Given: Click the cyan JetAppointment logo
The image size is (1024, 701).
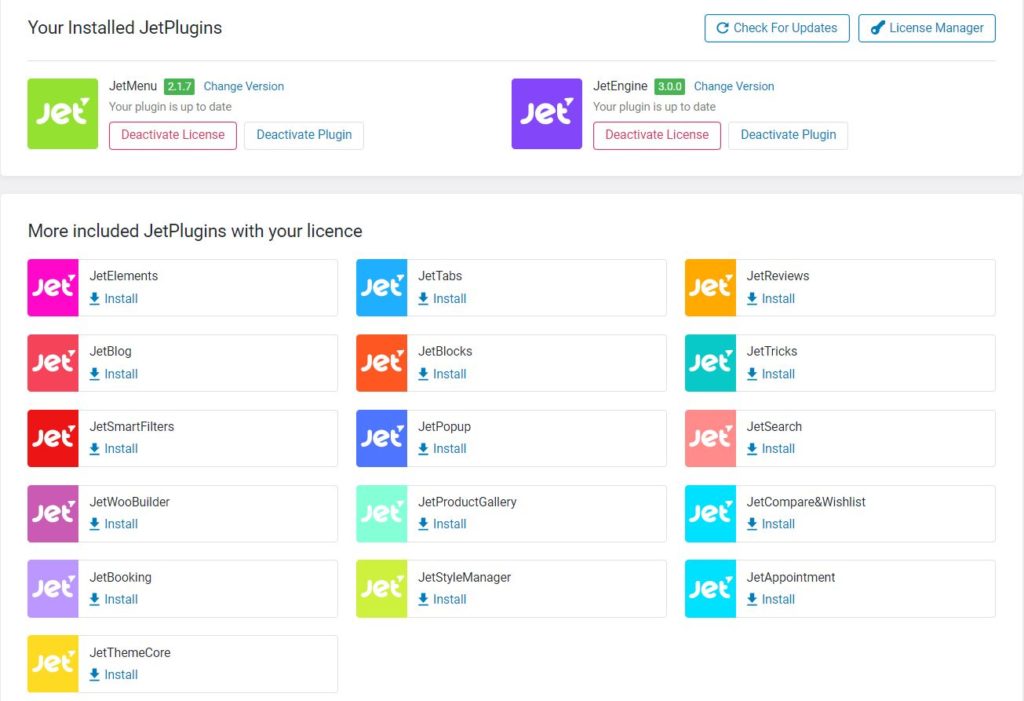Looking at the screenshot, I should pyautogui.click(x=711, y=589).
